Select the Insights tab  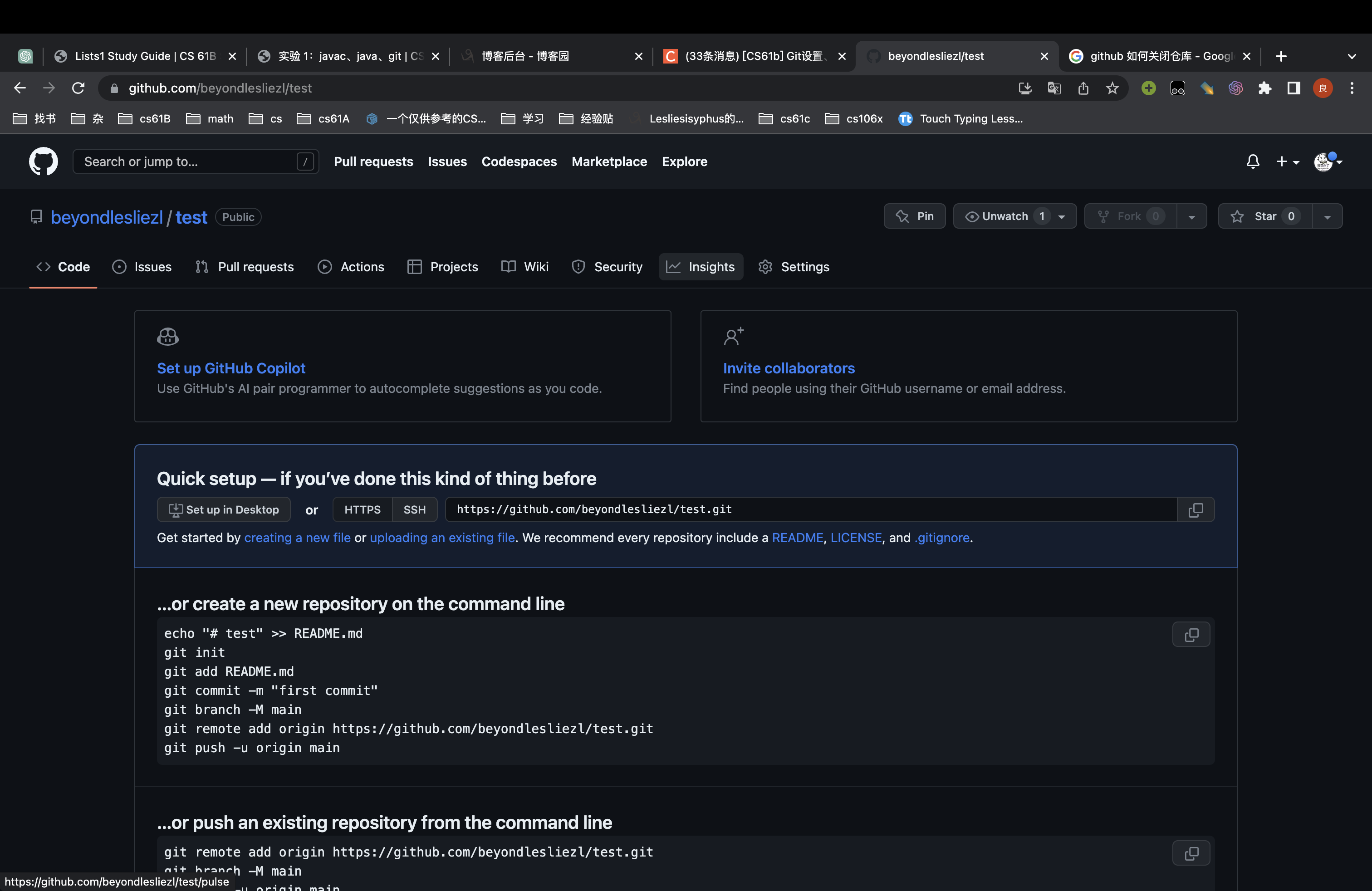(x=711, y=266)
